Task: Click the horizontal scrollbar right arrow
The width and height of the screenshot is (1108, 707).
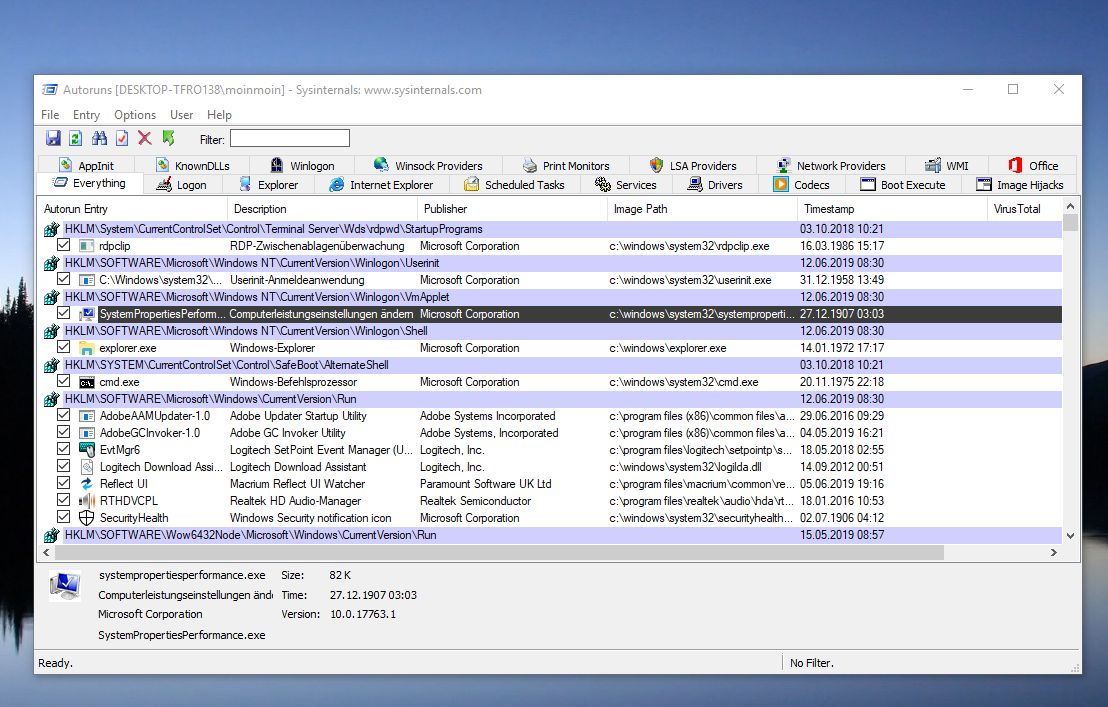Action: point(1054,552)
